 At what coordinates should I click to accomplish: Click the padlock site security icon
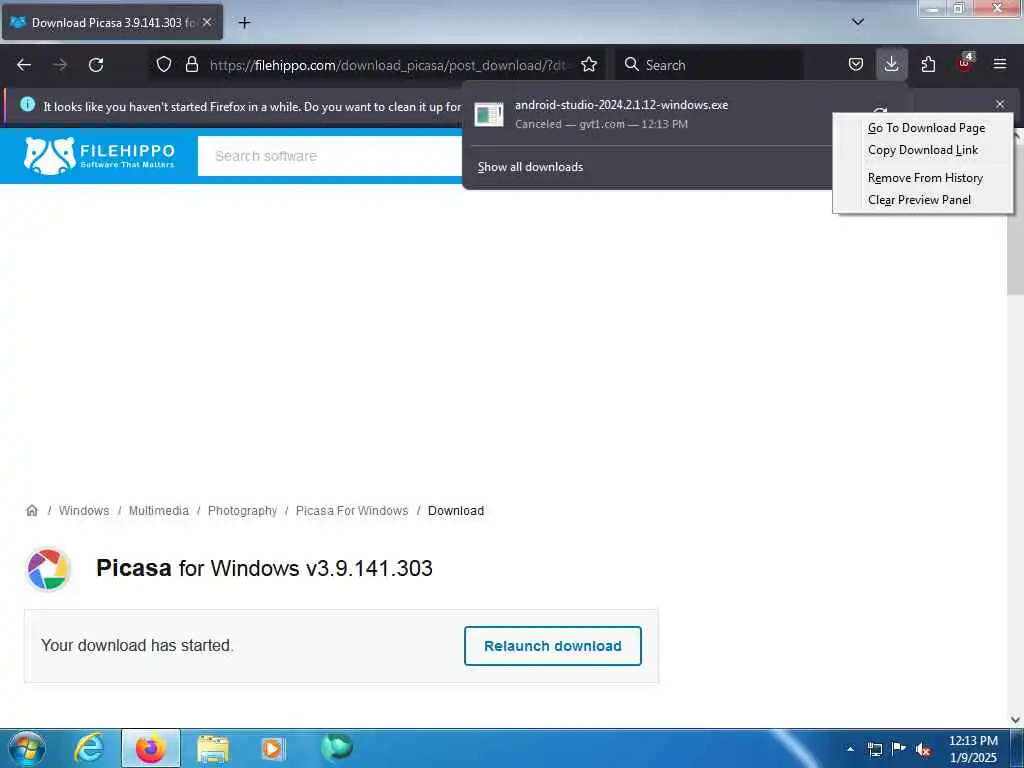click(x=191, y=65)
